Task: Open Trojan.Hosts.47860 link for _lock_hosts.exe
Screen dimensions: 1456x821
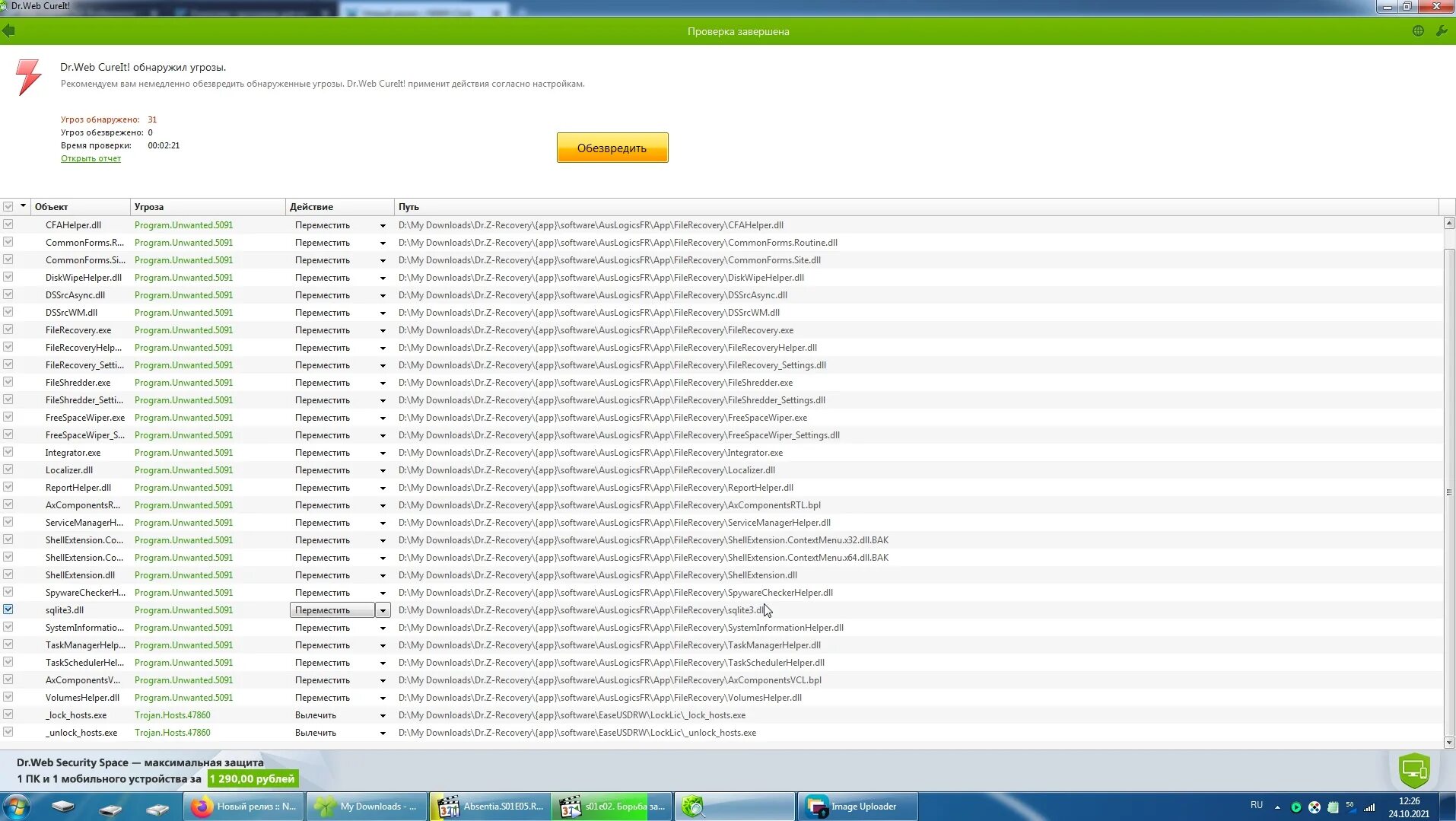Action: pos(173,715)
